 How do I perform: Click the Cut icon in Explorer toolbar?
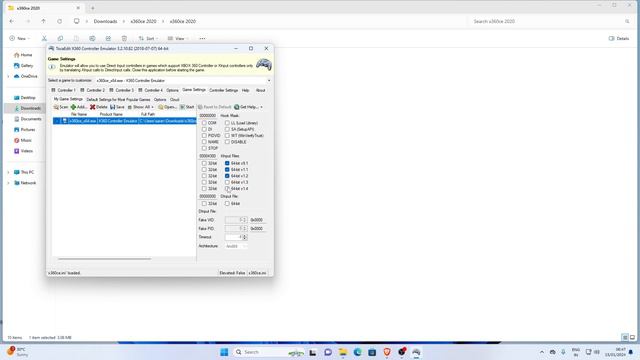tap(44, 38)
